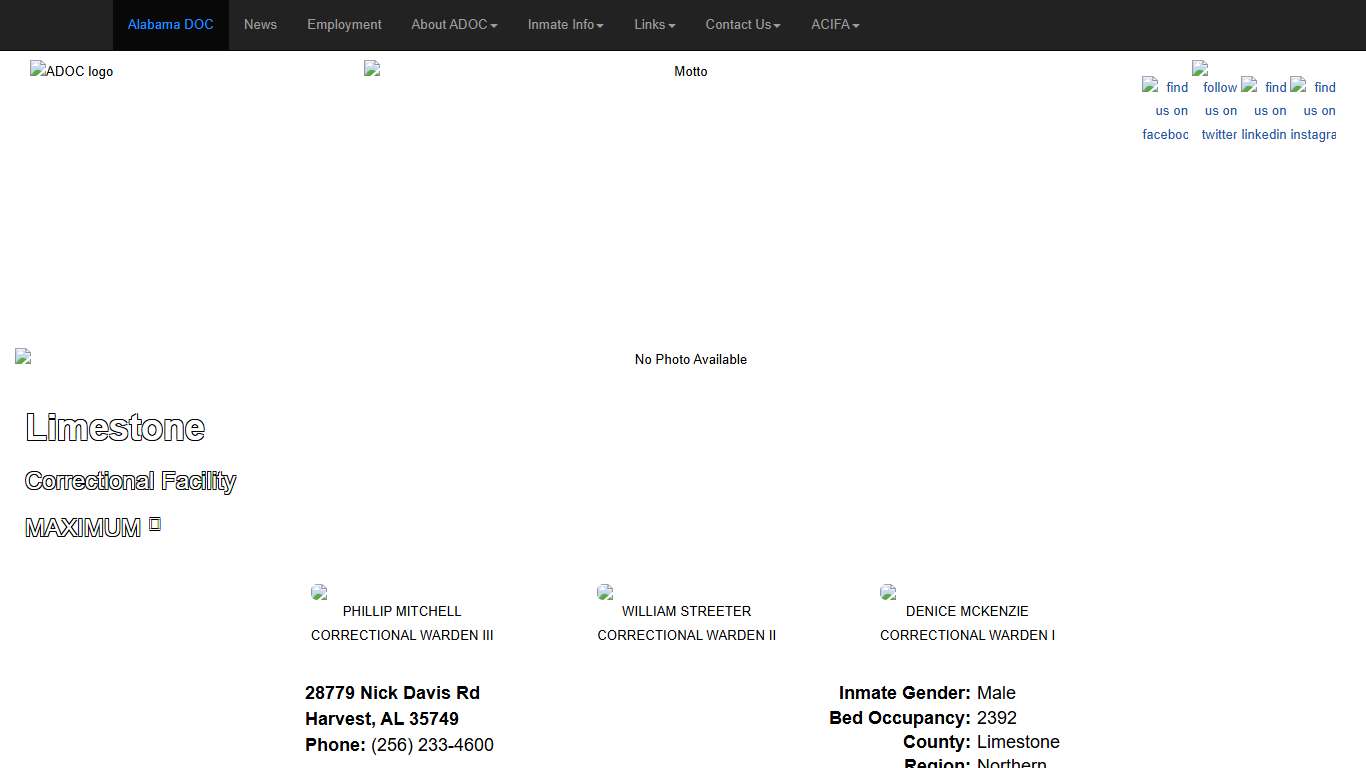Click the LinkedIn social icon
Viewport: 1366px width, 768px height.
pyautogui.click(x=1264, y=109)
